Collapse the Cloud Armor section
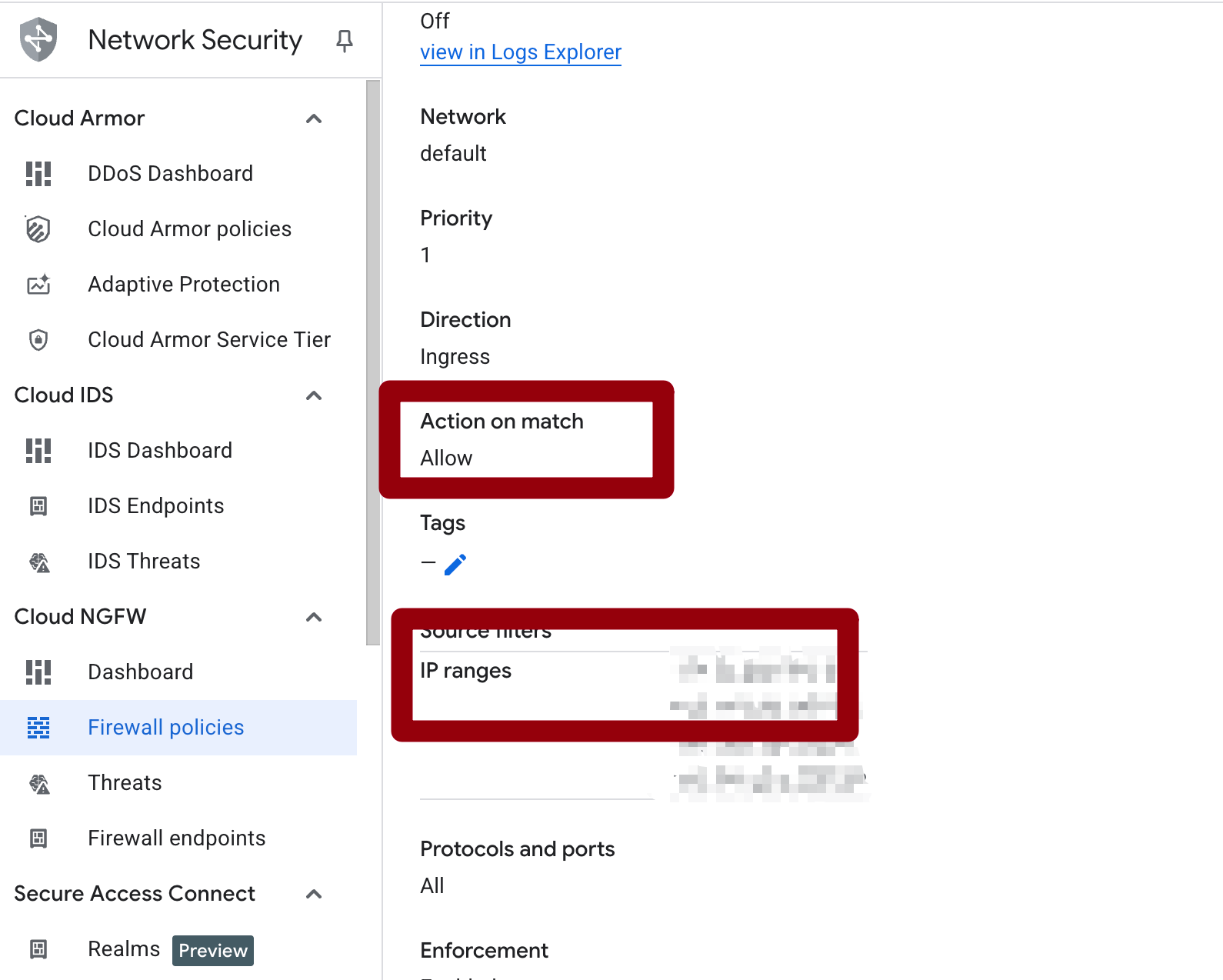Viewport: 1223px width, 980px height. coord(314,118)
